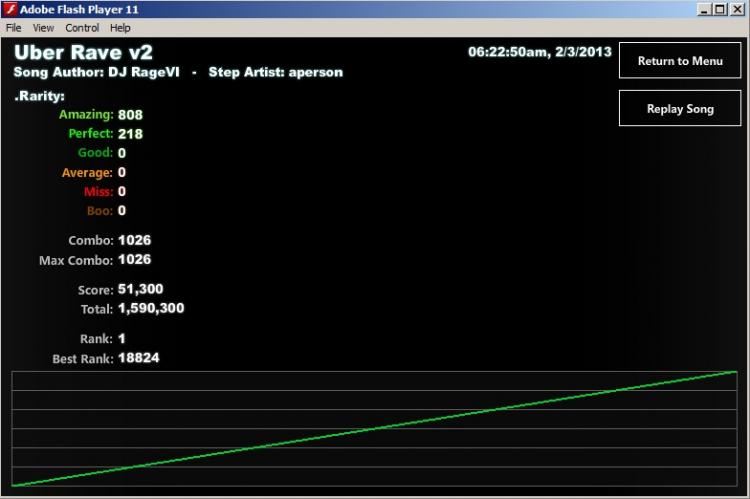Click the Return to Menu button
The height and width of the screenshot is (499, 750).
click(680, 61)
